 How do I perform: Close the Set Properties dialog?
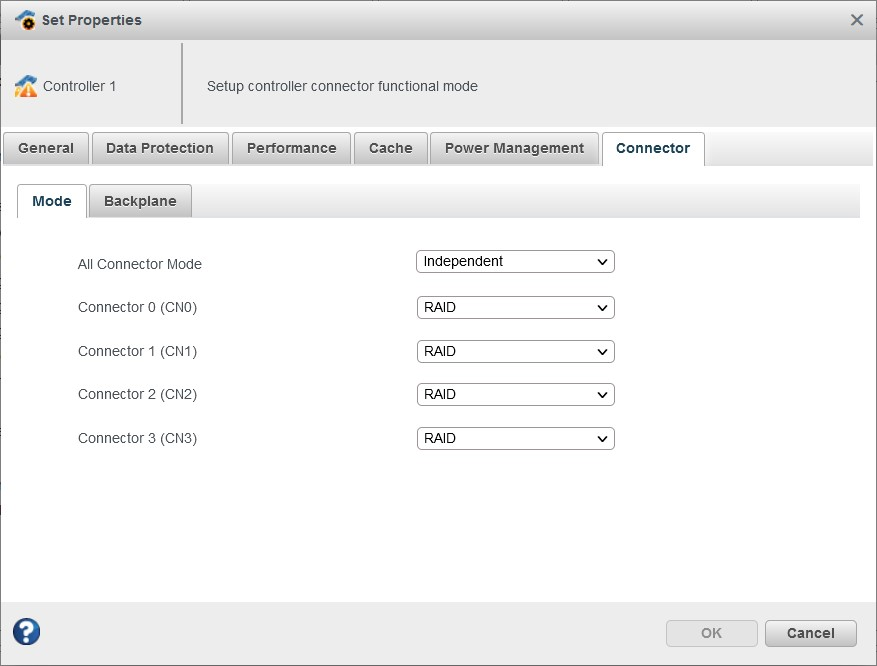point(856,20)
